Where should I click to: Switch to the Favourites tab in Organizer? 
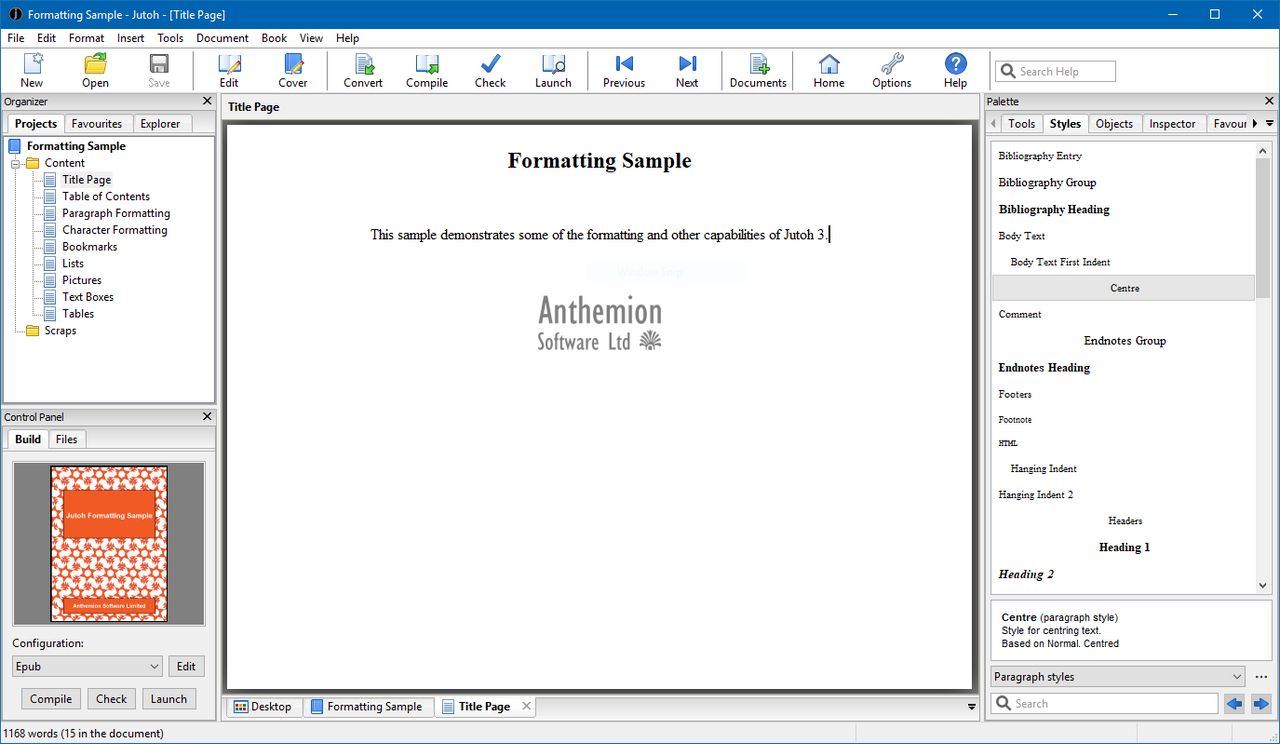pyautogui.click(x=97, y=124)
